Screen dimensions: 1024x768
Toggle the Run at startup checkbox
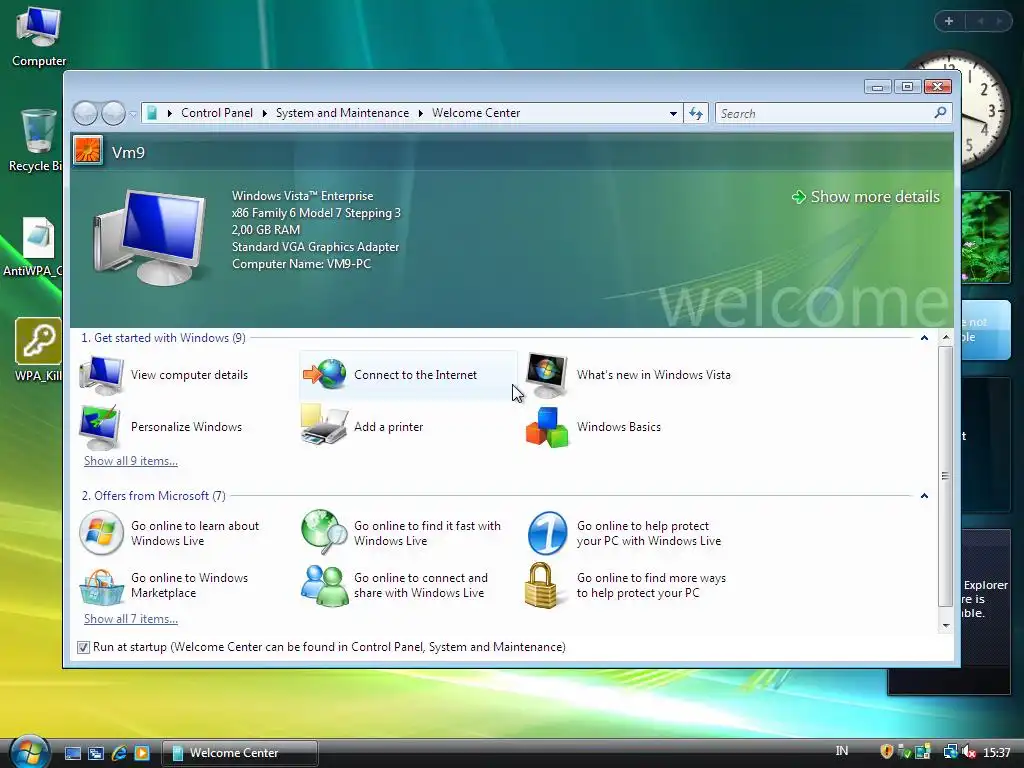[x=83, y=647]
